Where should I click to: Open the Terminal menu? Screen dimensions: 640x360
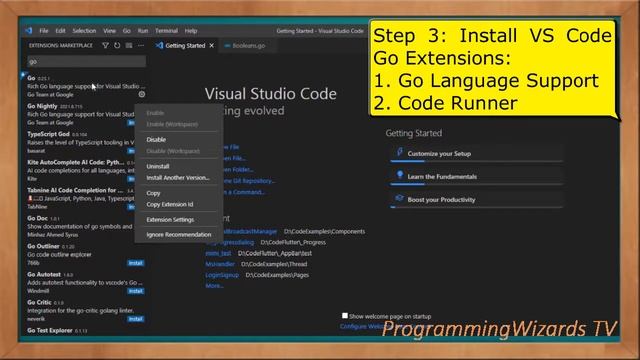click(x=166, y=31)
